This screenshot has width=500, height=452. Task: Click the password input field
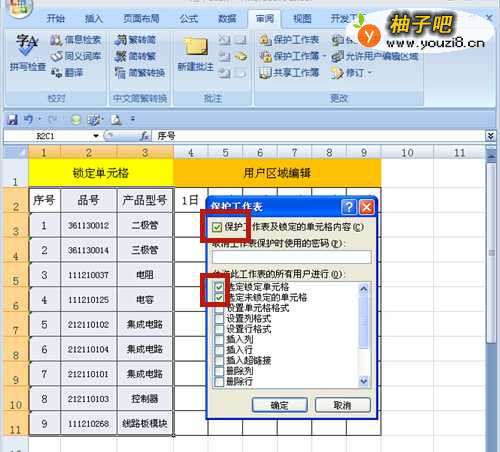(x=292, y=257)
